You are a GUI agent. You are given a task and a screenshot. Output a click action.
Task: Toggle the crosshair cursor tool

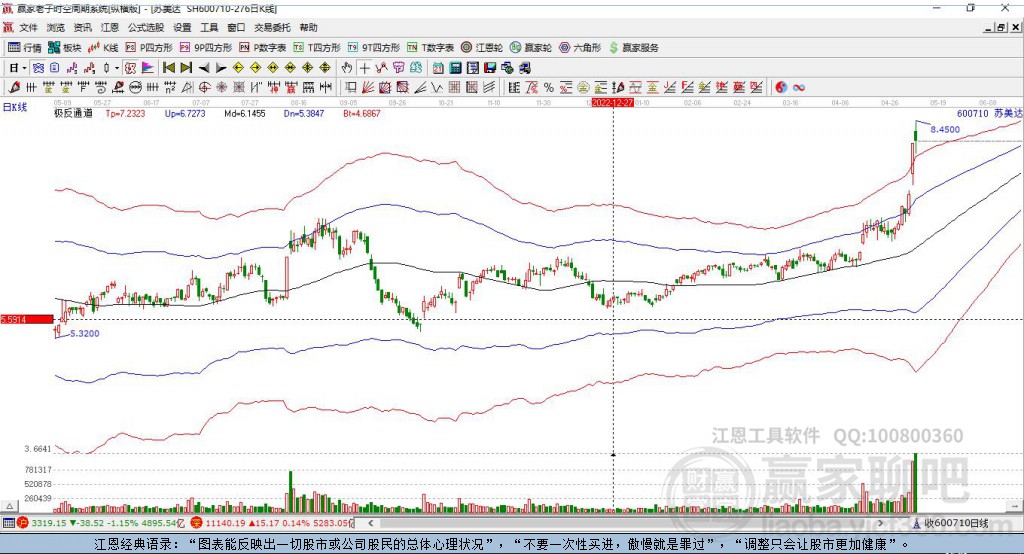click(364, 68)
